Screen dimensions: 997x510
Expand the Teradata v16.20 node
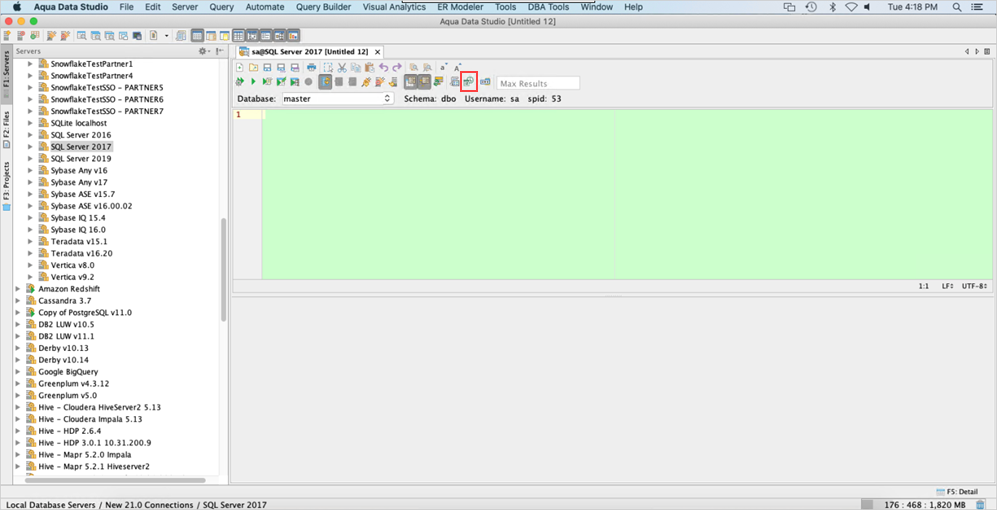[30, 253]
